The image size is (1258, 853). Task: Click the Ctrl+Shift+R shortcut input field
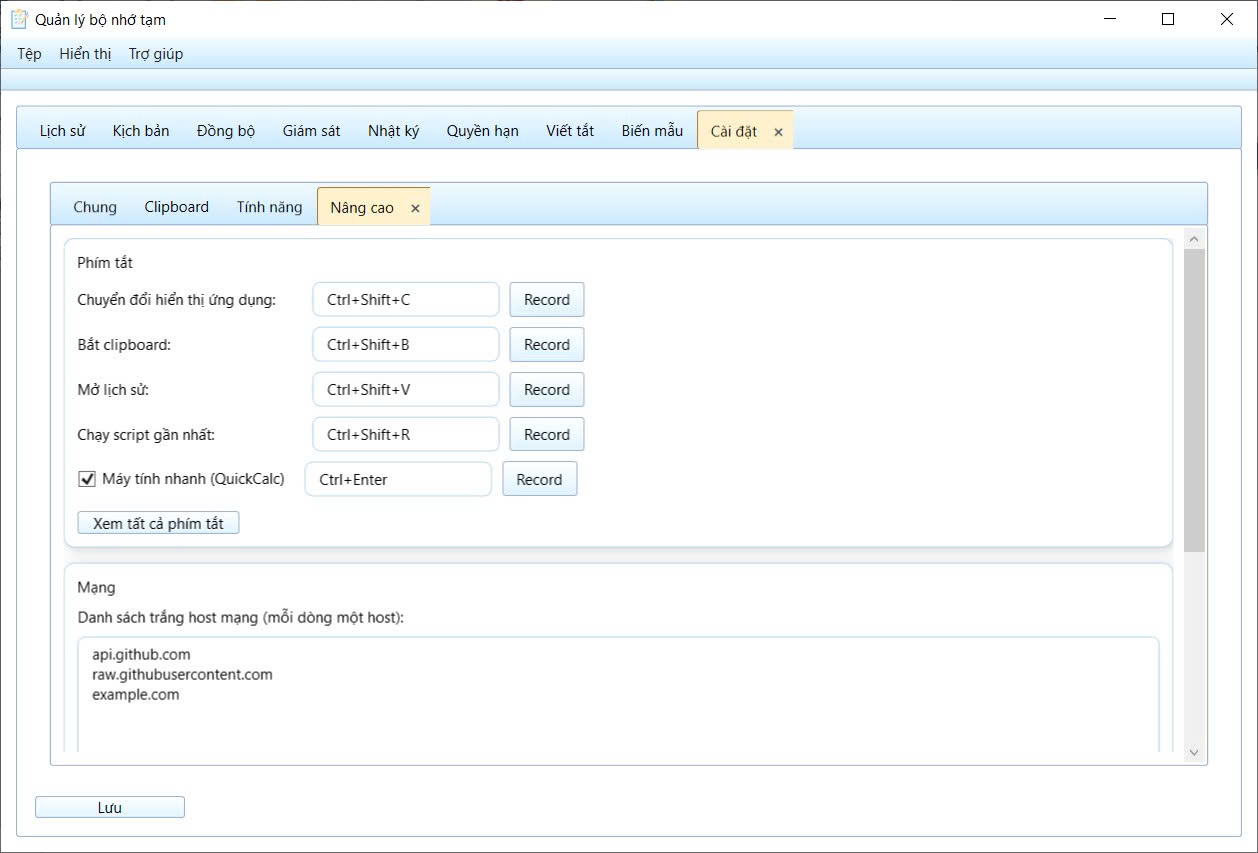pos(405,435)
